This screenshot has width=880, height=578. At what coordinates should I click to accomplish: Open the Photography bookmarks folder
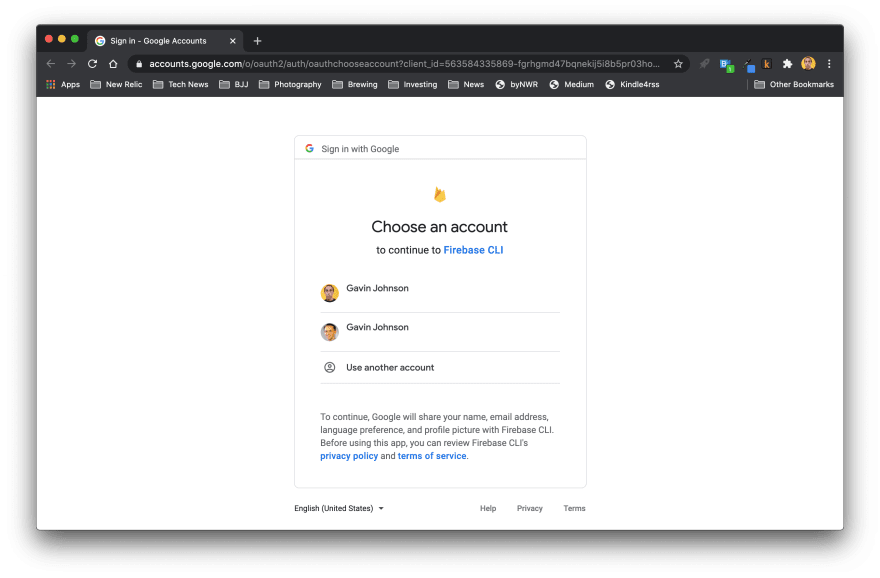[290, 85]
